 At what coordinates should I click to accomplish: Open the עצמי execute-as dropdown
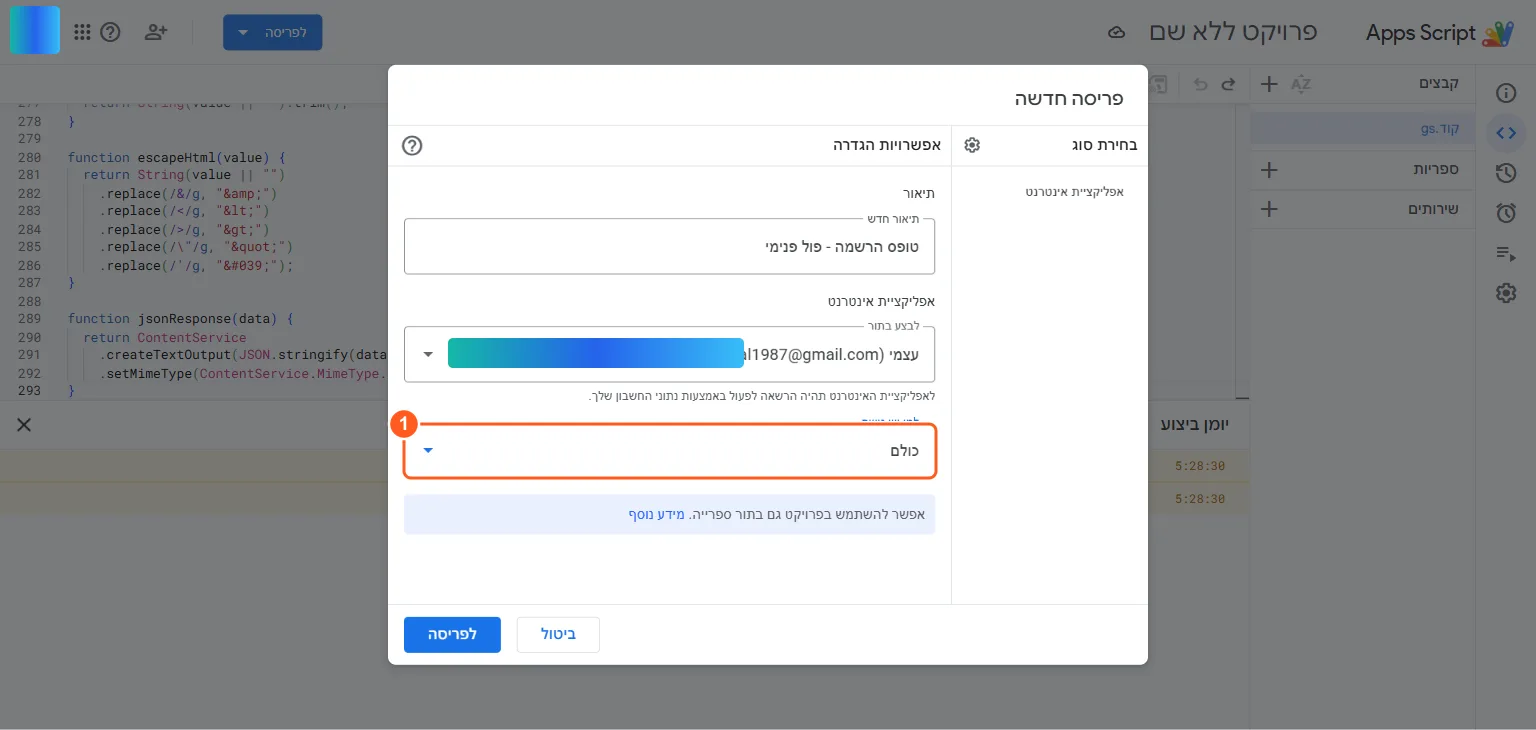click(x=669, y=354)
